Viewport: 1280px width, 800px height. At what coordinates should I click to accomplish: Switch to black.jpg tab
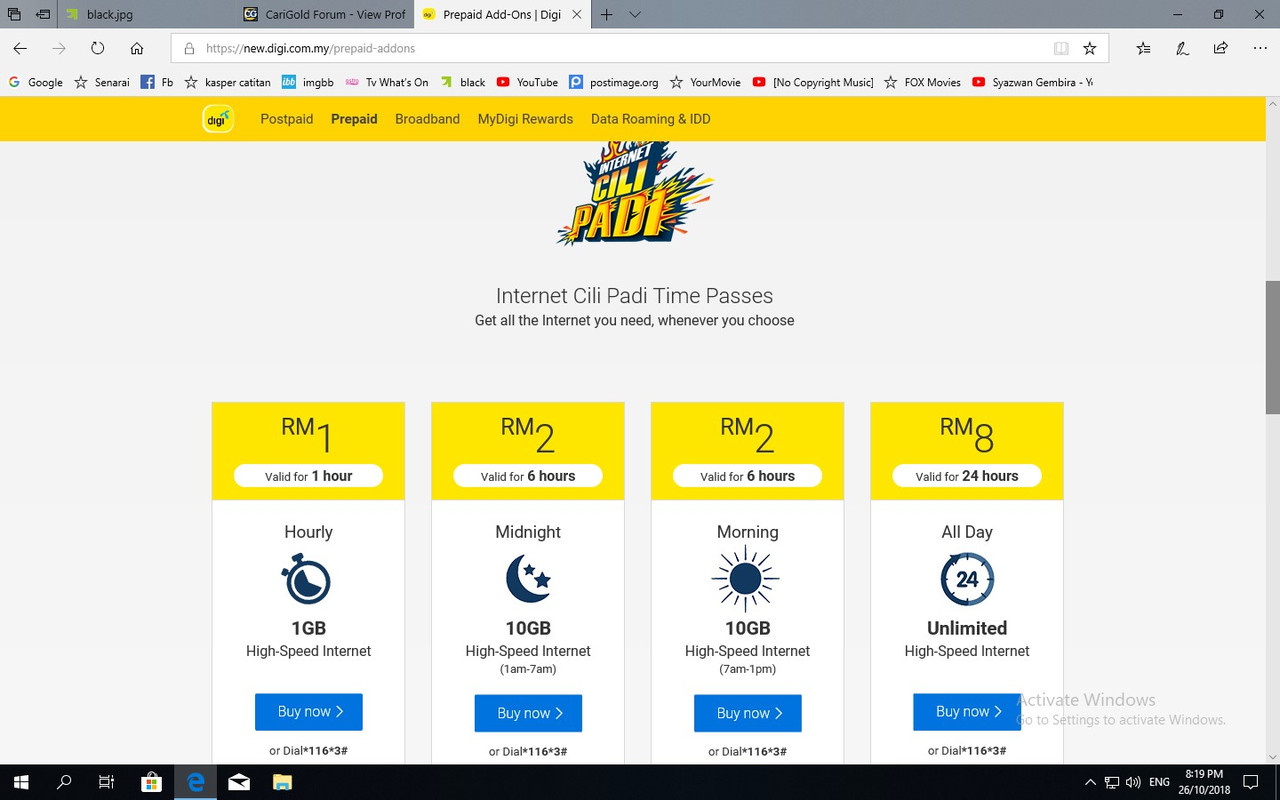147,15
